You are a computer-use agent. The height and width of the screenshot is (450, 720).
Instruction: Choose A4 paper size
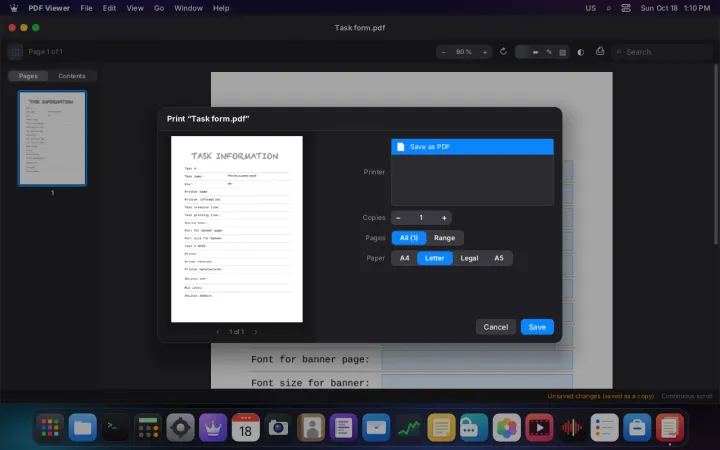click(x=405, y=258)
